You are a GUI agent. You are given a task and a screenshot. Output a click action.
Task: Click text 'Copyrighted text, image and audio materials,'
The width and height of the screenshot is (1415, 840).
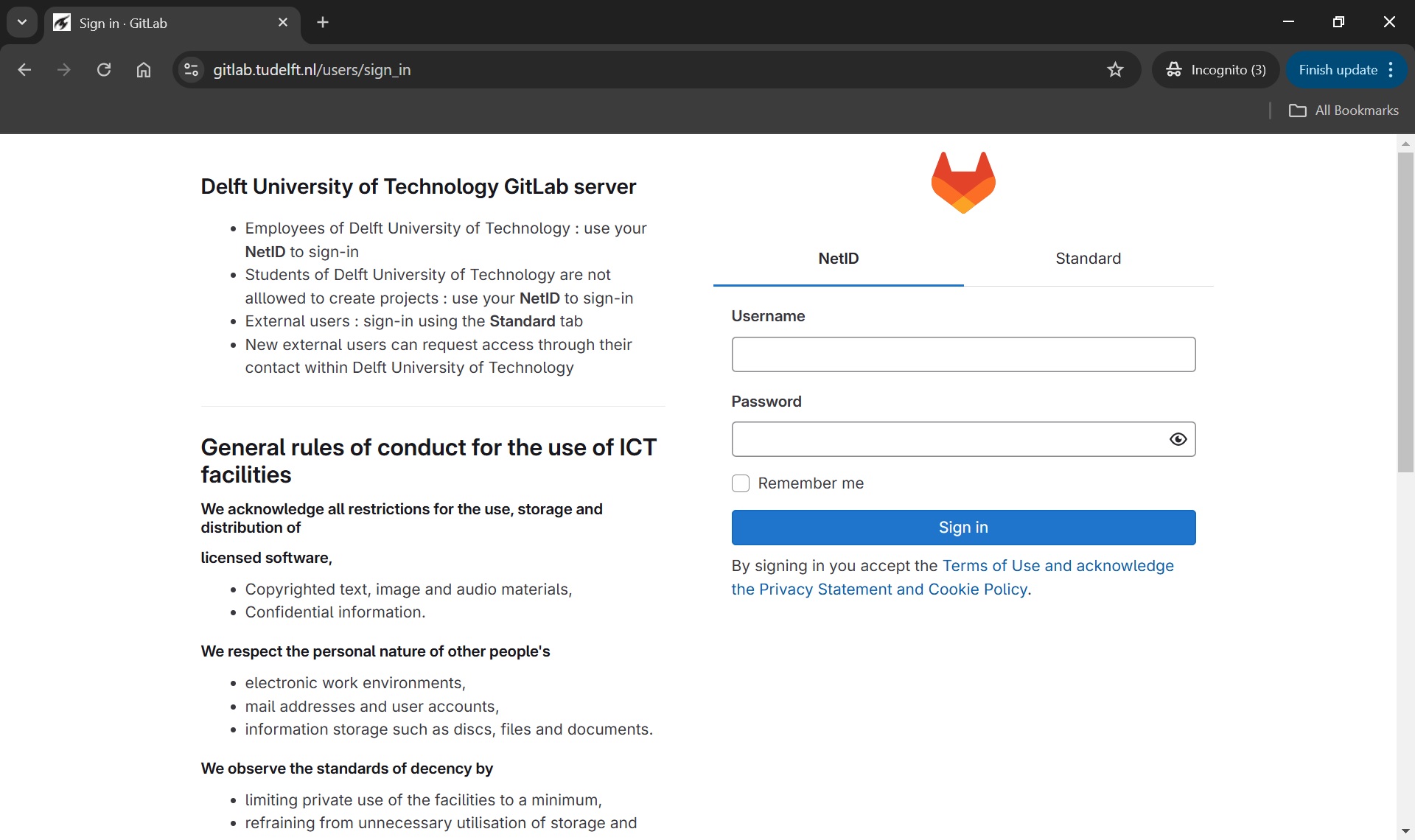tap(408, 589)
